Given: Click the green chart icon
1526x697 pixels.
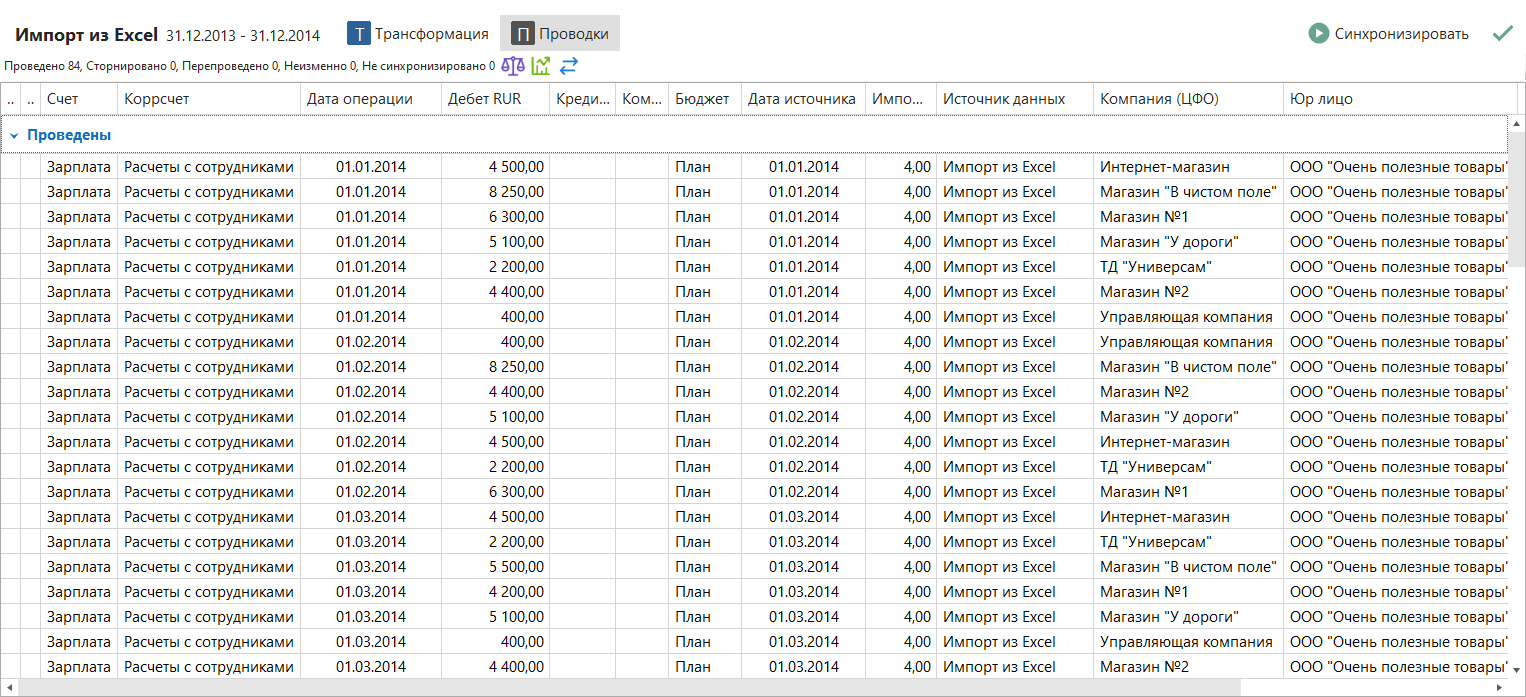Looking at the screenshot, I should coord(541,66).
